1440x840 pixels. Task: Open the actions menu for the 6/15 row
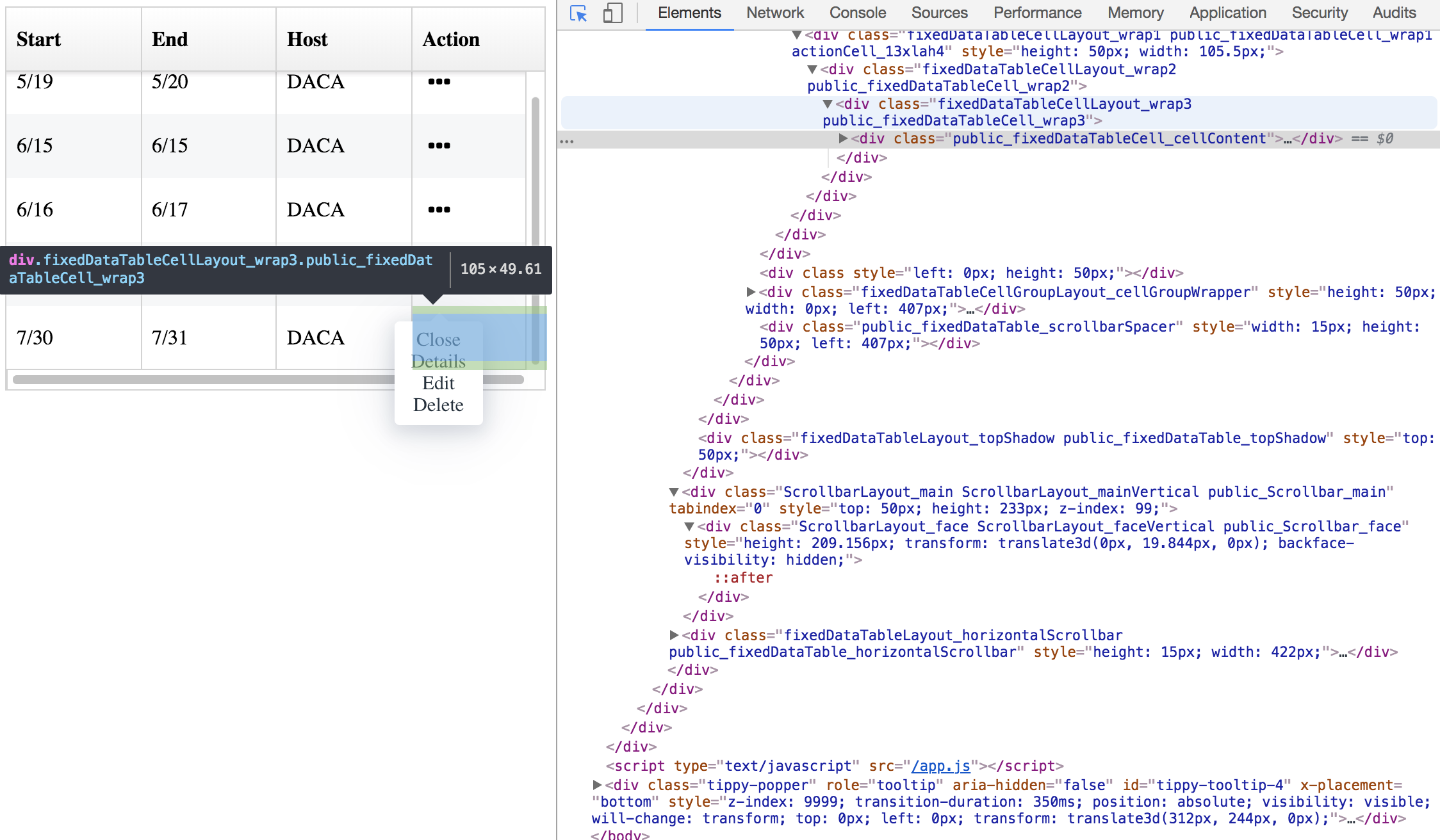pyautogui.click(x=439, y=145)
